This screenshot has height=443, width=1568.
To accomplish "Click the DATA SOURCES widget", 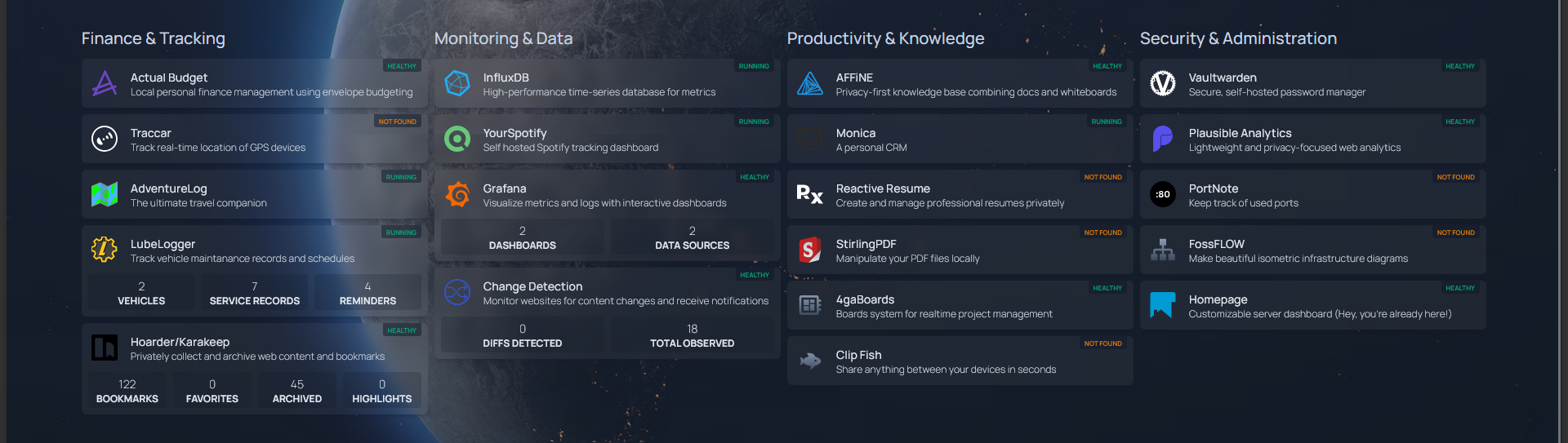I will pyautogui.click(x=693, y=237).
